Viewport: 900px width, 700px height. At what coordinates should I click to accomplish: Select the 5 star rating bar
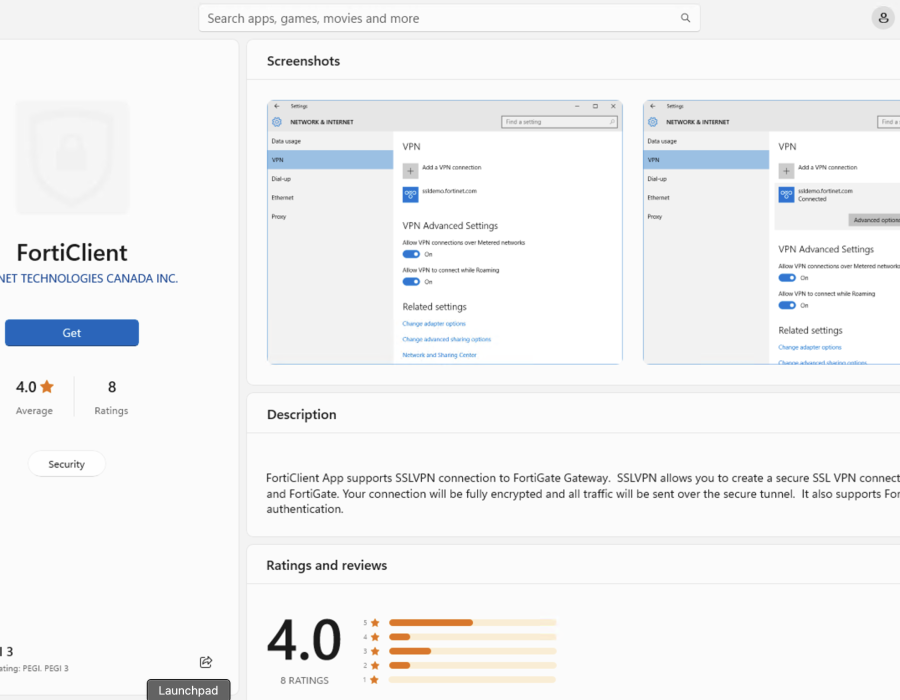[x=472, y=623]
